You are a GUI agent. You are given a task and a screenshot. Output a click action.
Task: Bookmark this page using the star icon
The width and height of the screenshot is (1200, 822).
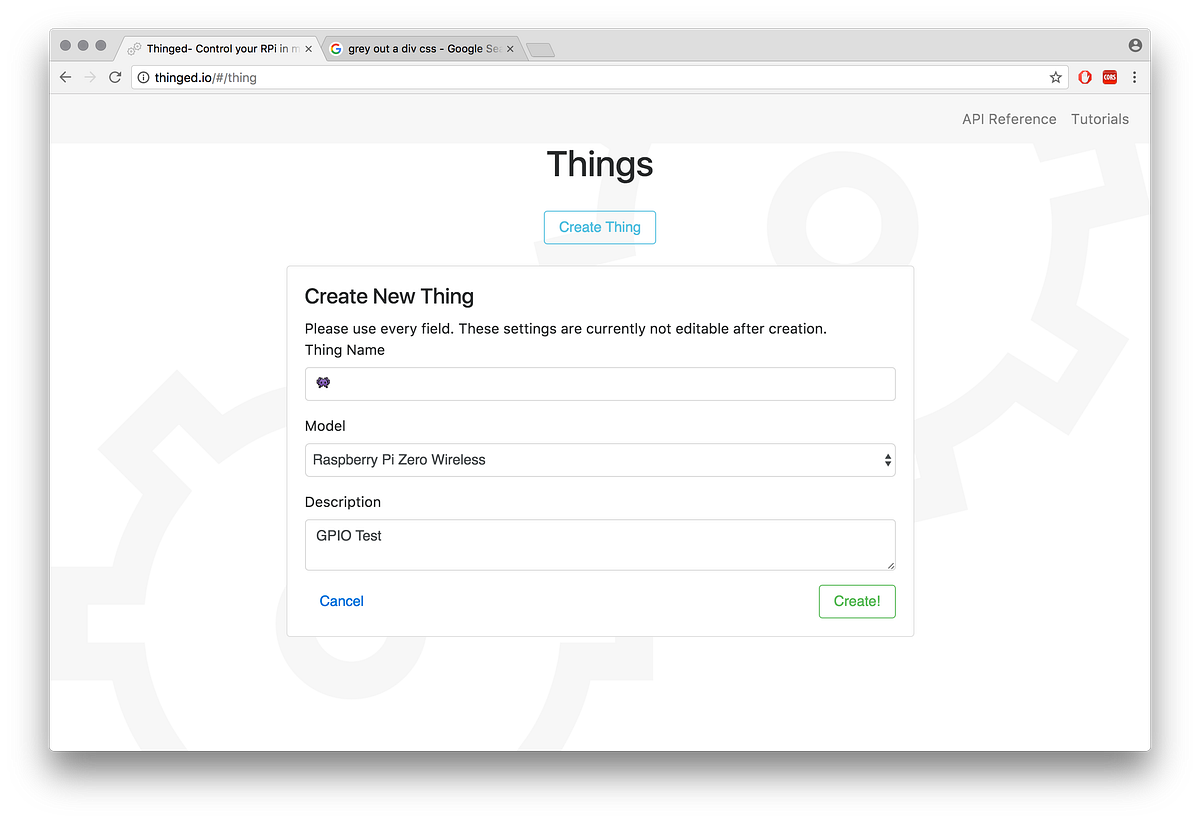pyautogui.click(x=1056, y=77)
